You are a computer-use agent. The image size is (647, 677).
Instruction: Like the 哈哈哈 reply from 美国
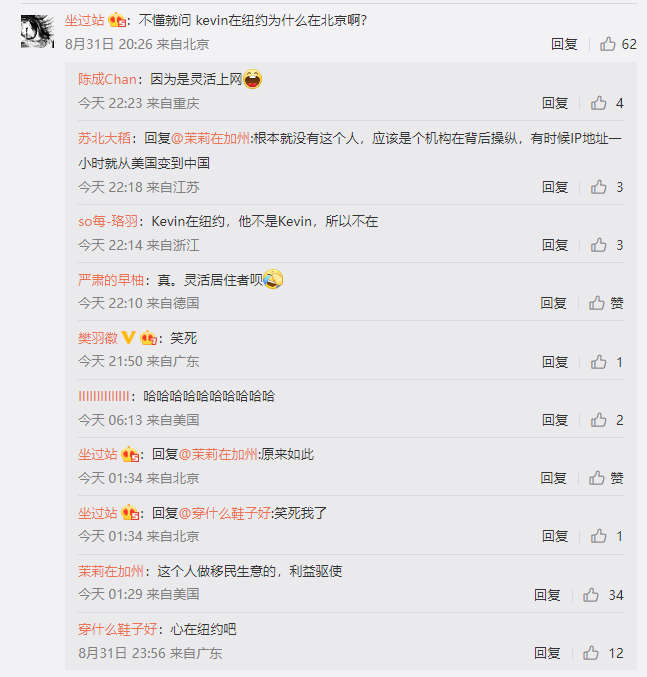tap(598, 420)
